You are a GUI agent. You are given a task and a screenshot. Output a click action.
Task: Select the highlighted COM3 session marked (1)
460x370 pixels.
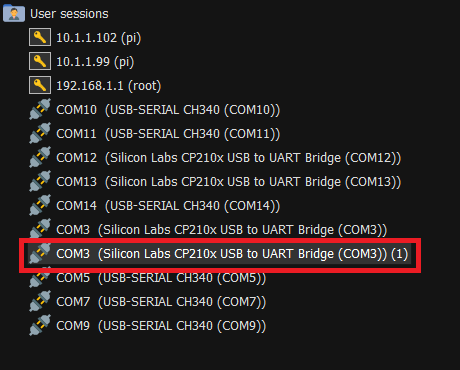click(x=220, y=254)
